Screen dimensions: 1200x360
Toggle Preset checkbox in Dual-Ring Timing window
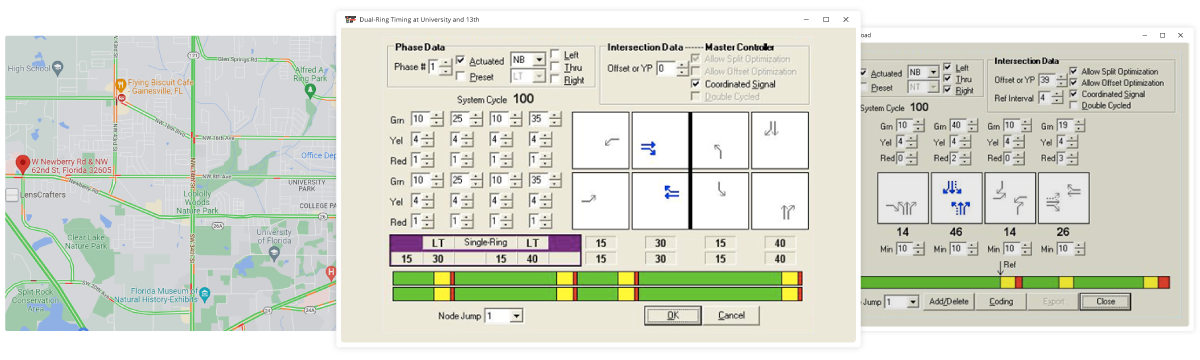click(461, 75)
